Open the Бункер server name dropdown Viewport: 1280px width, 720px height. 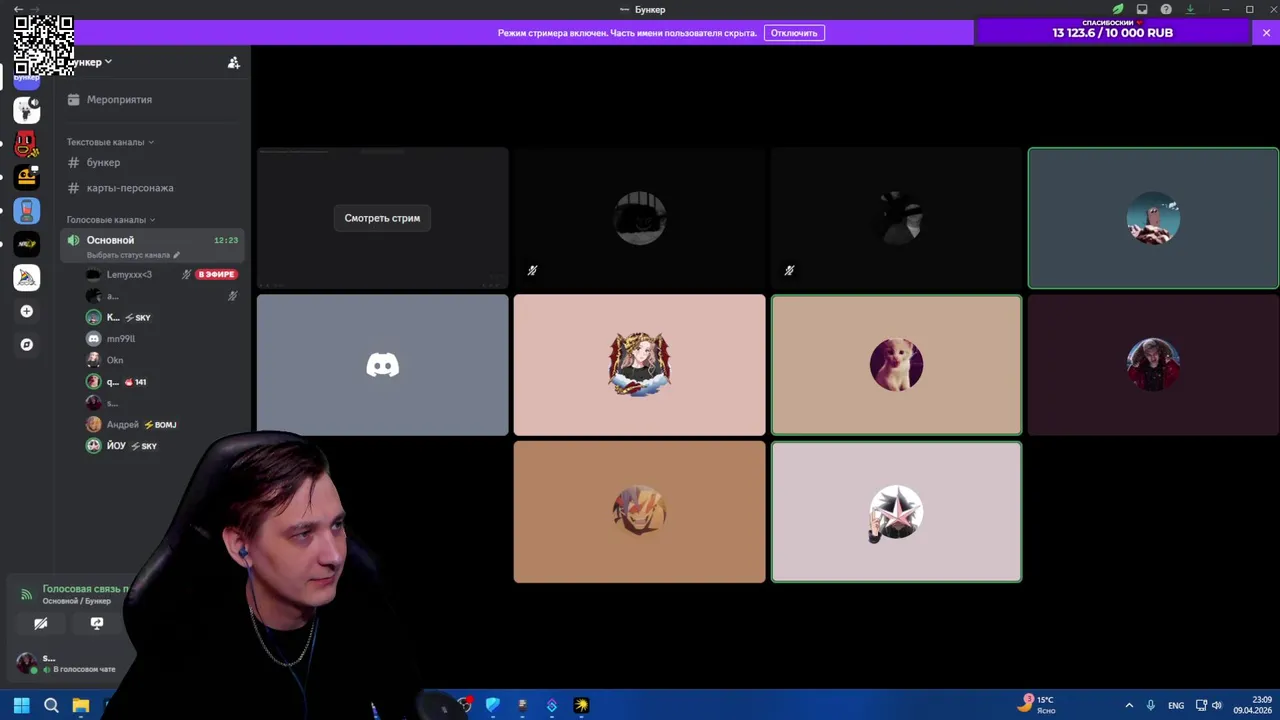pos(90,62)
